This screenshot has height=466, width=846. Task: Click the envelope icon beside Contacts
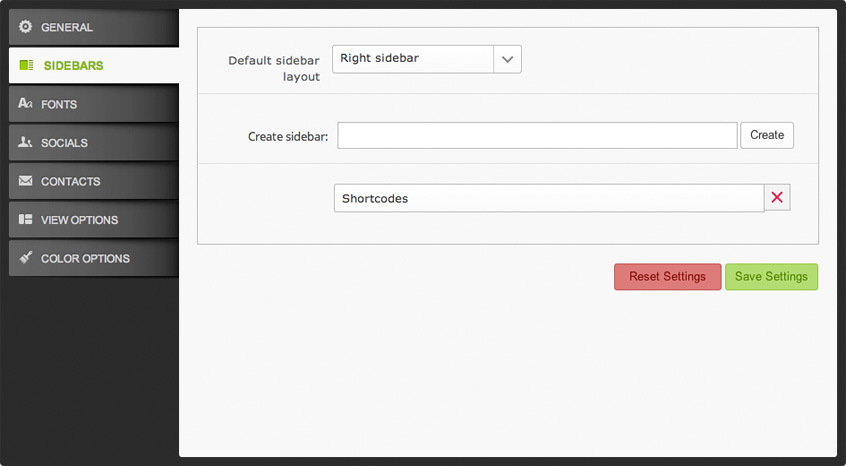(x=26, y=181)
